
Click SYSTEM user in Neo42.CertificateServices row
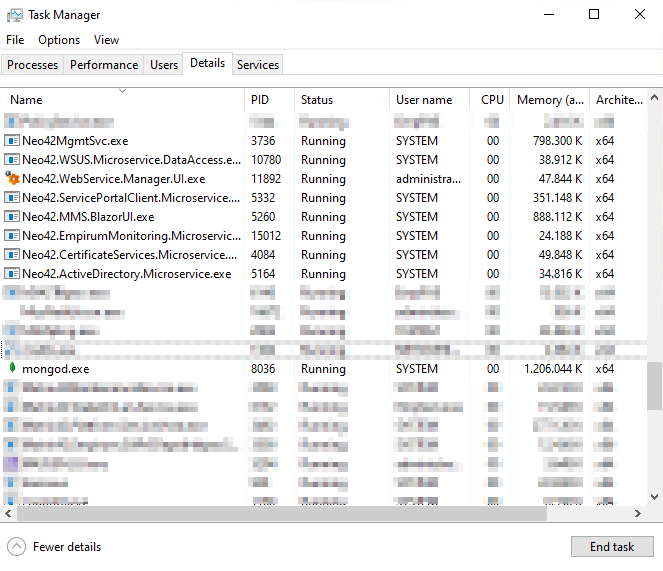coord(416,255)
